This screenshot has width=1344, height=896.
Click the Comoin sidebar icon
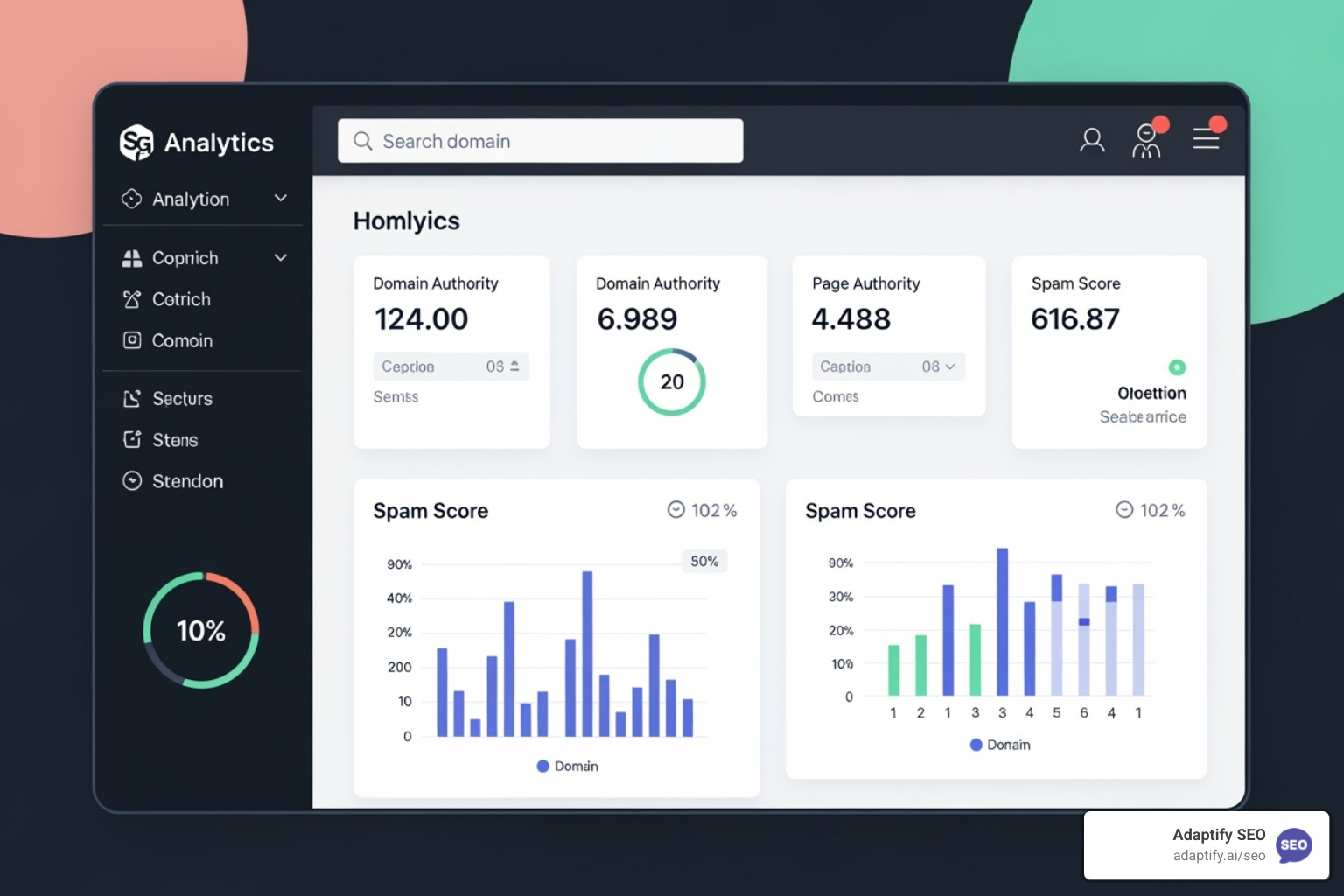point(132,340)
